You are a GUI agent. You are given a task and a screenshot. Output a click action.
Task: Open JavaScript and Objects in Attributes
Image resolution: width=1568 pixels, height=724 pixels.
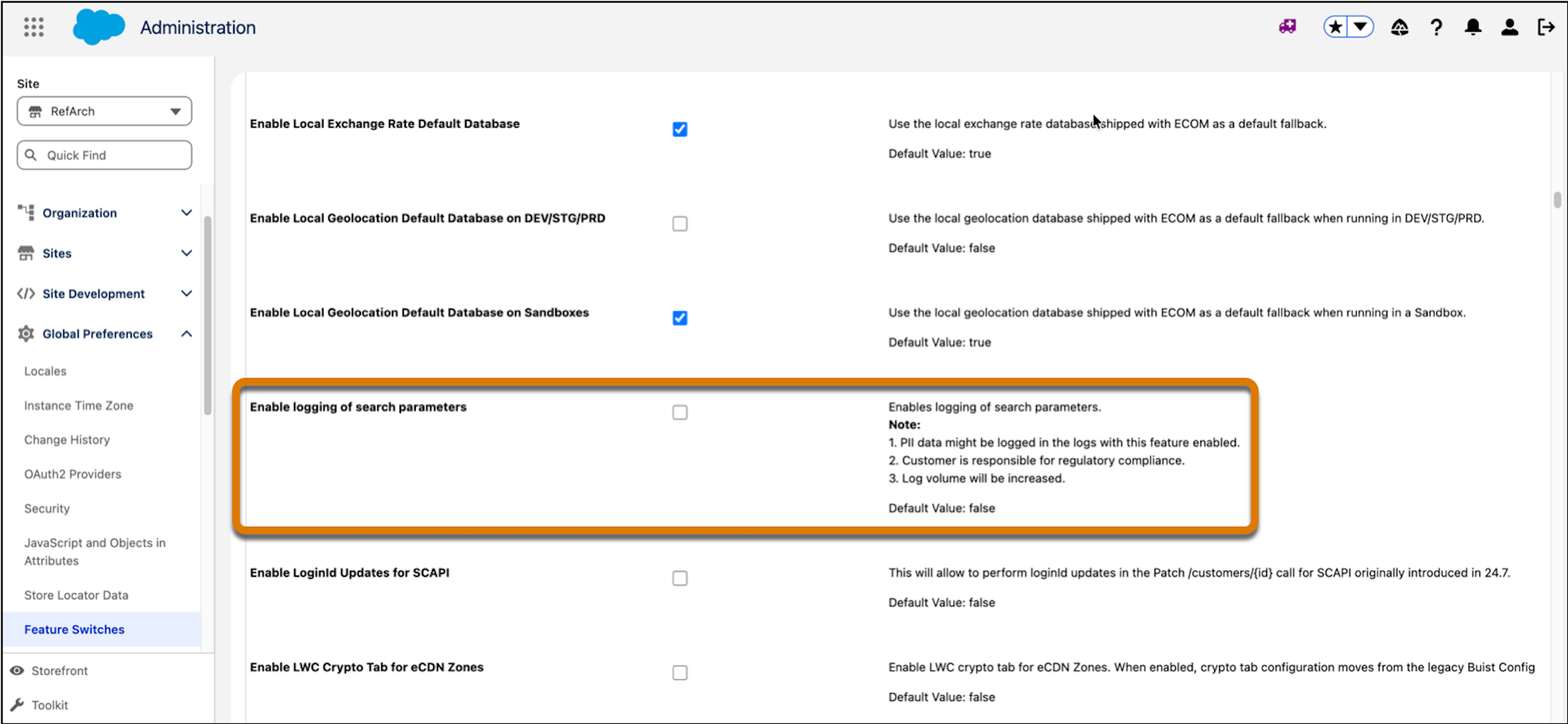[x=94, y=551]
